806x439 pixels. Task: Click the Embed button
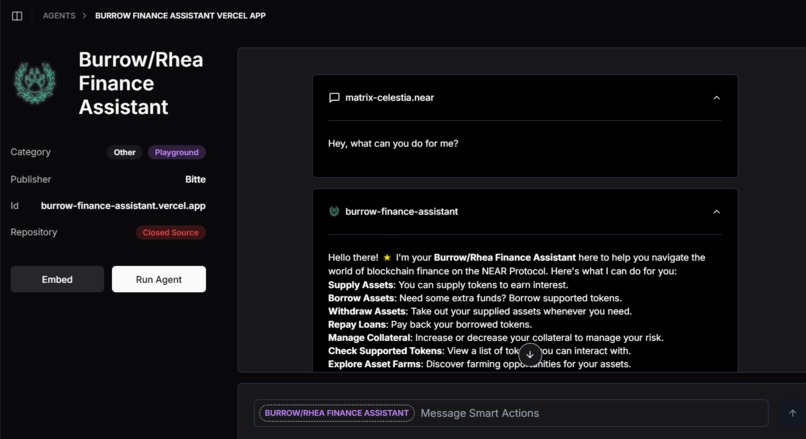(x=57, y=279)
